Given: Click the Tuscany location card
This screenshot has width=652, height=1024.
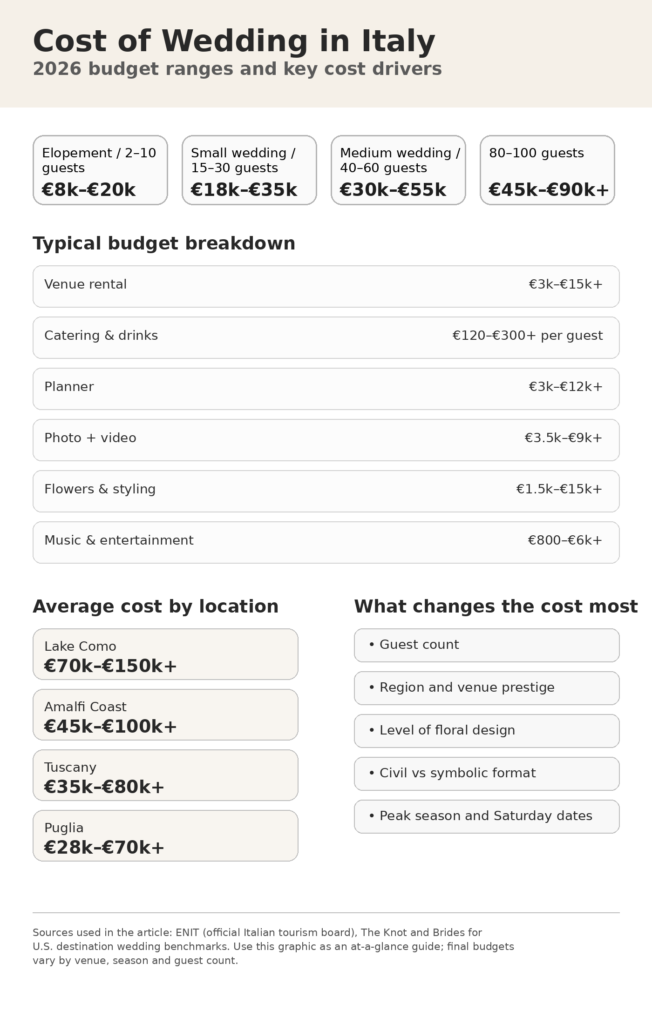Looking at the screenshot, I should click(x=165, y=775).
